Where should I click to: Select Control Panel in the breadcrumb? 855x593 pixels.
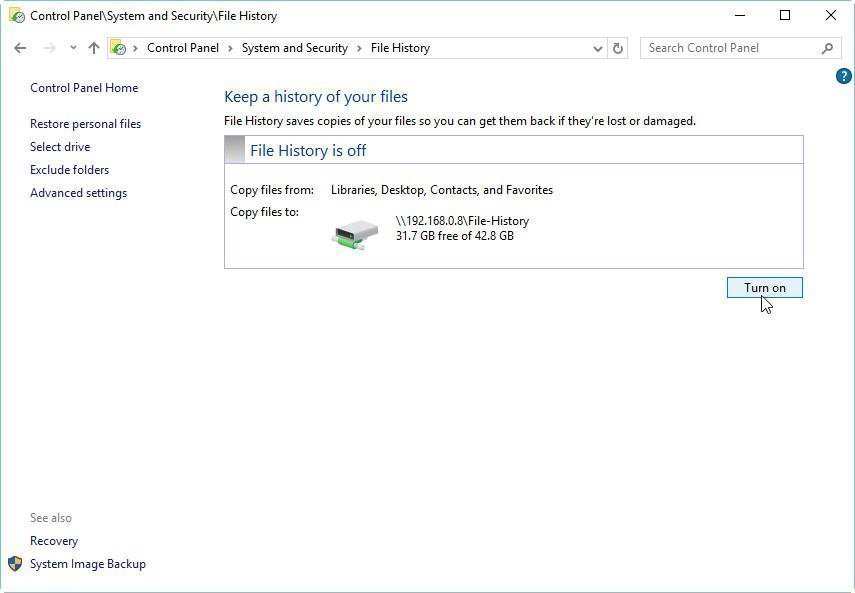coord(183,48)
